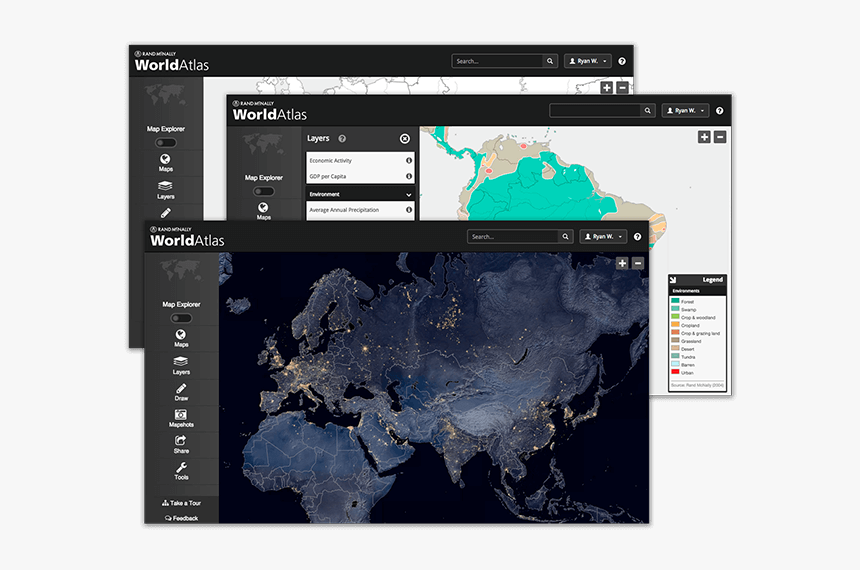Open Mapshots in the front window sidebar
This screenshot has height=570, width=860.
point(181,418)
